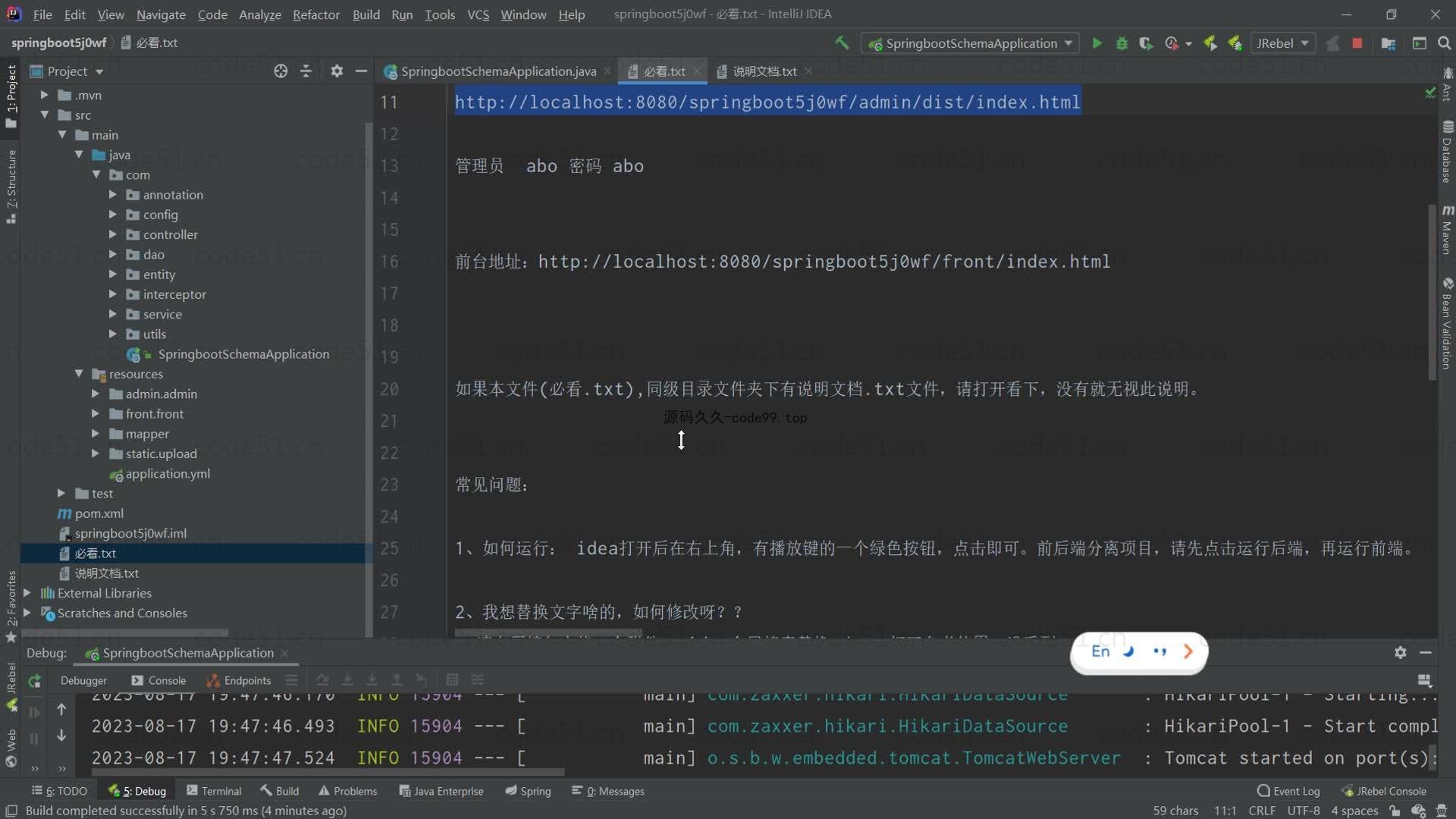
Task: Toggle moon mode in floating IME bar
Action: pos(1128,651)
